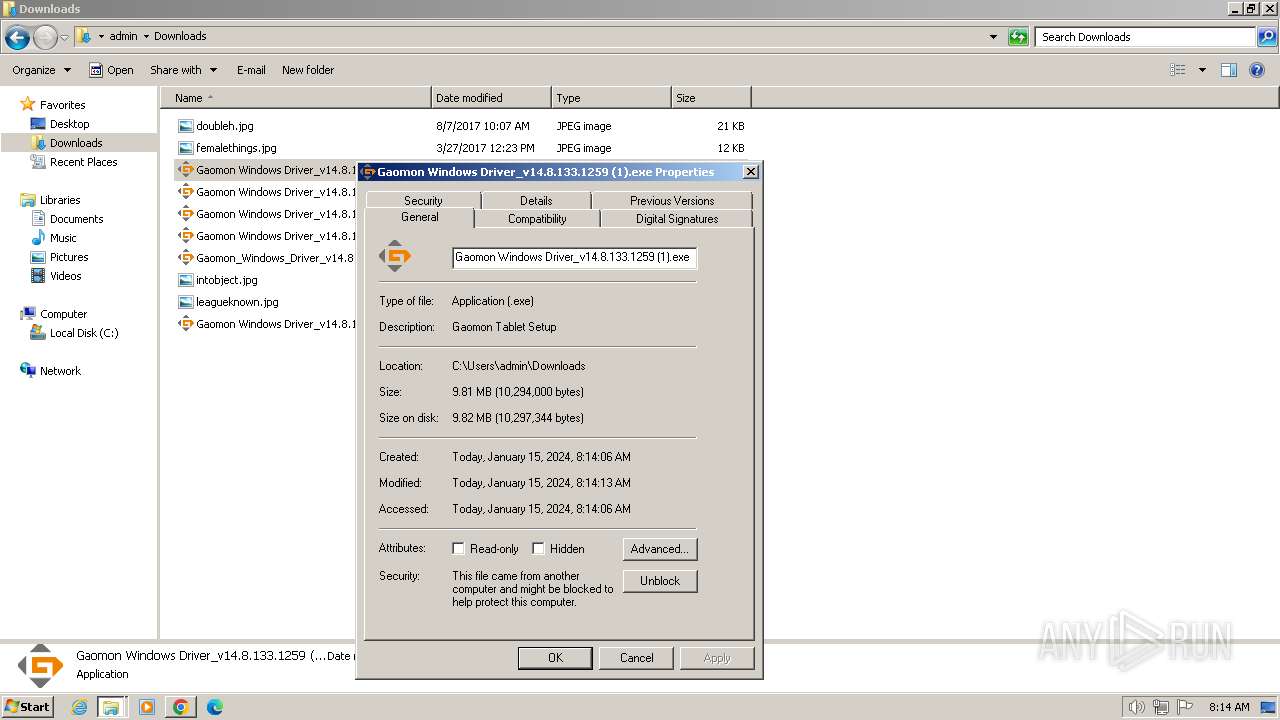Switch to the Security tab
1280x720 pixels.
[x=423, y=200]
